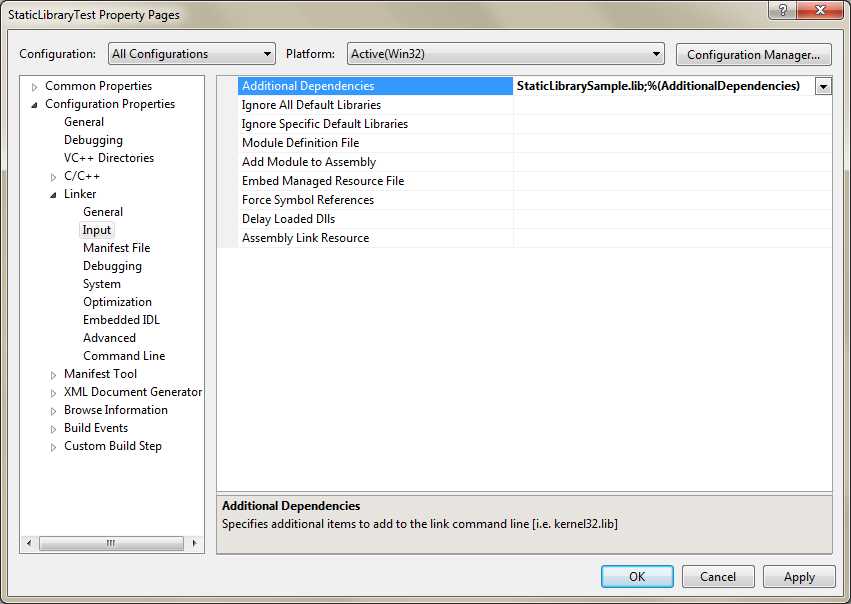Collapse the Linker tree node
Viewport: 851px width, 604px height.
tap(53, 195)
